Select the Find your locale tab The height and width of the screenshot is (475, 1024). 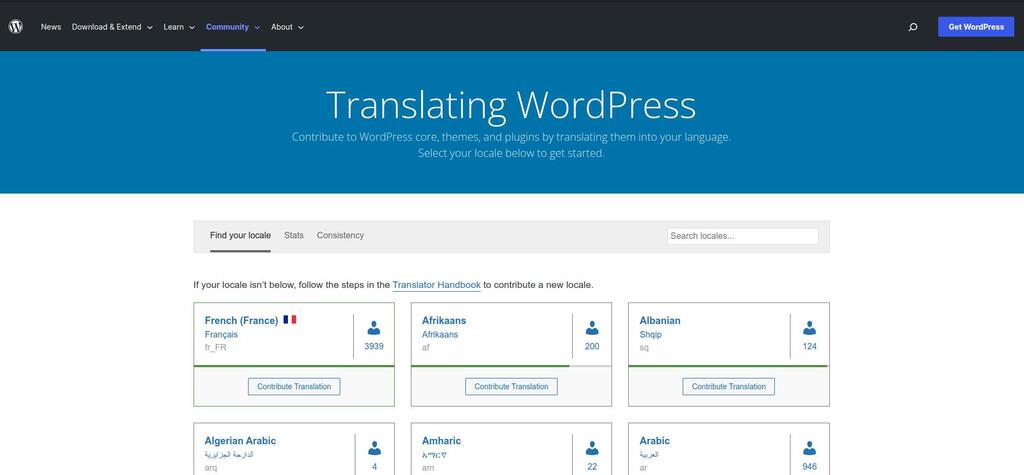[240, 235]
